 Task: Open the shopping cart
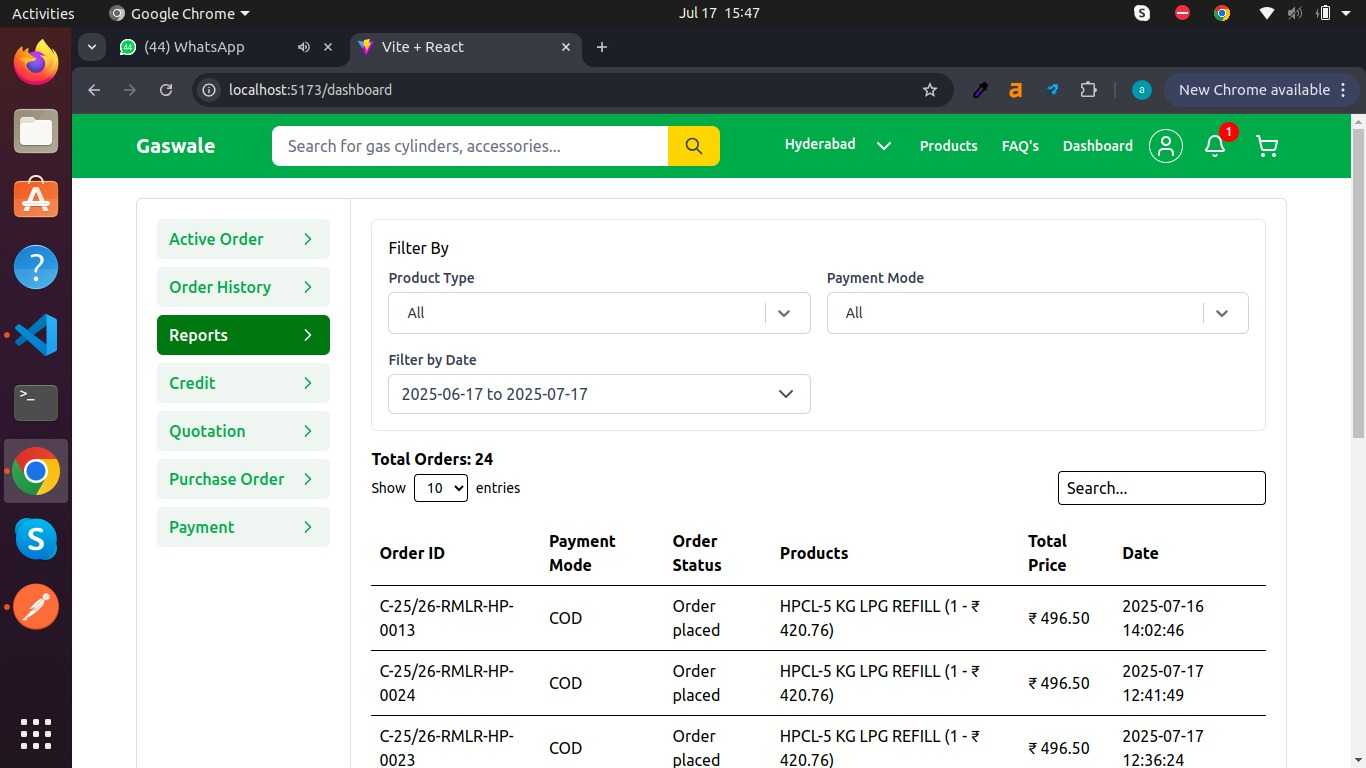[x=1267, y=147]
